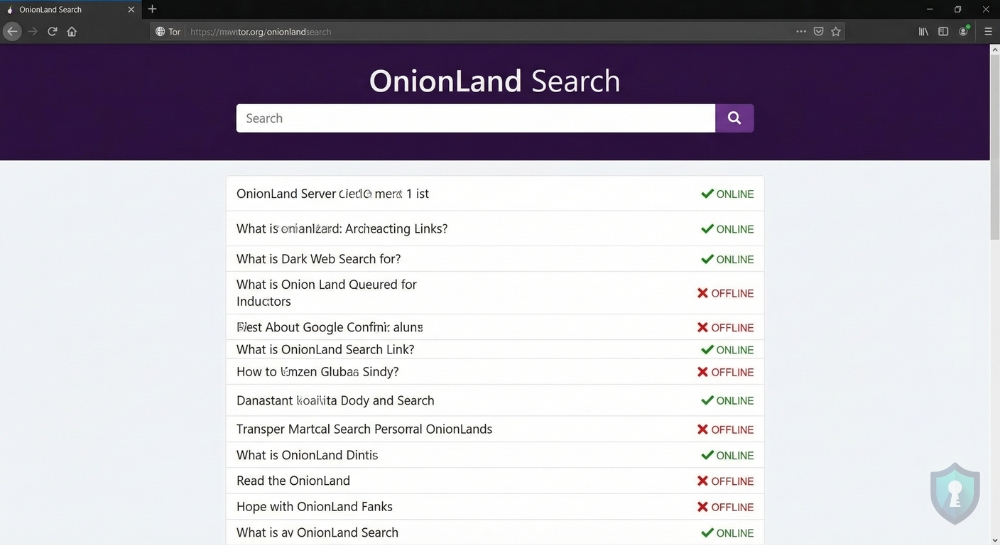Viewport: 1000px width, 545px height.
Task: Reload the current page
Action: [x=52, y=31]
